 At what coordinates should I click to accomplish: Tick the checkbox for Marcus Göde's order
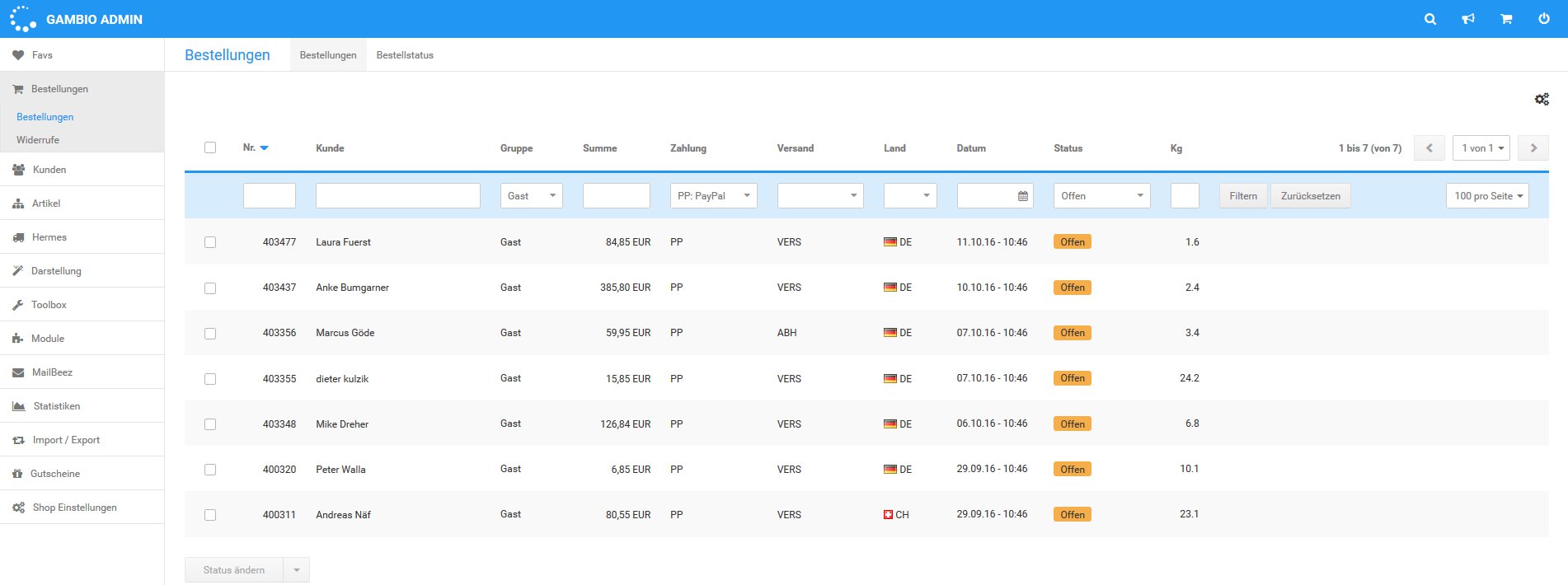coord(210,334)
